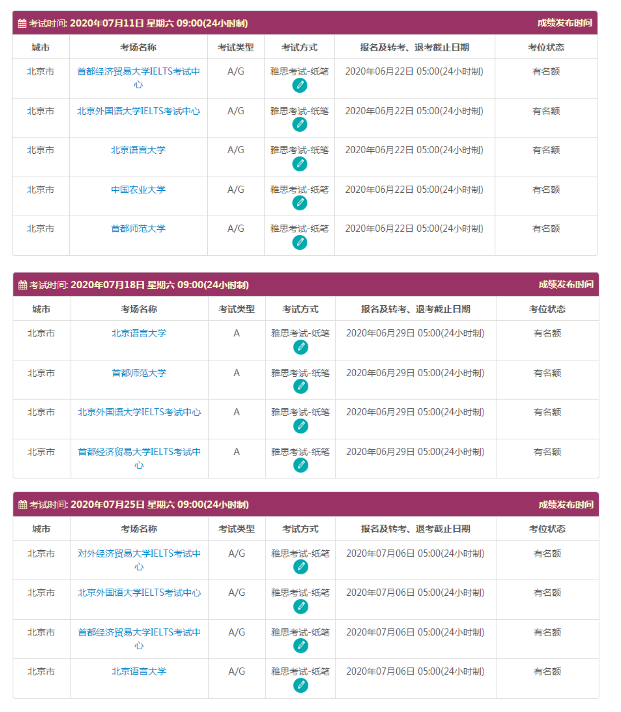The height and width of the screenshot is (712, 621).
Task: Open 成绩发布时间 link for July 25 exam
Action: (x=565, y=505)
